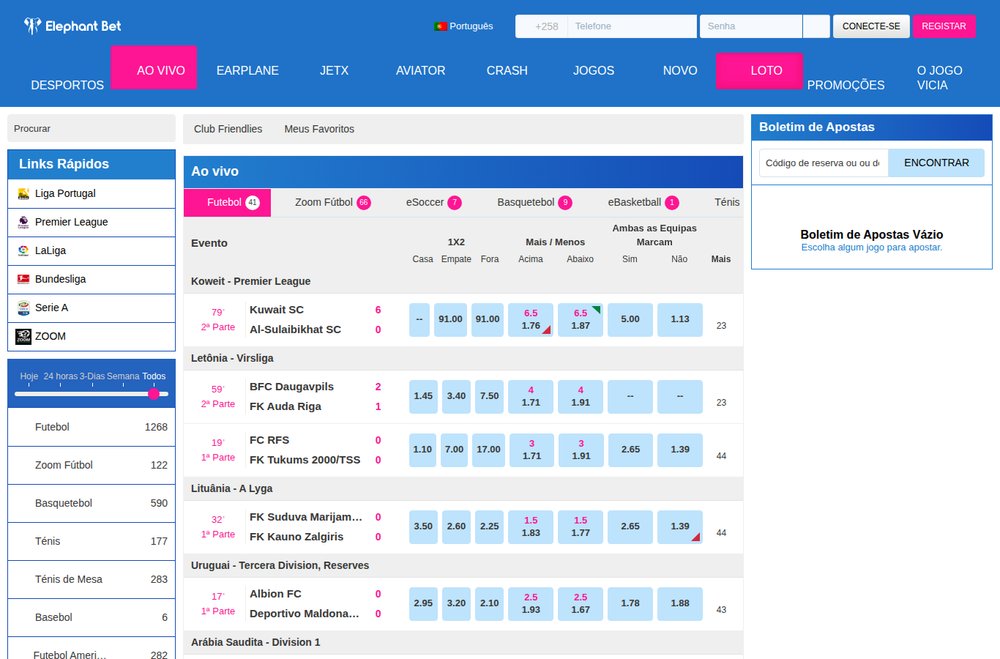The height and width of the screenshot is (659, 1000).
Task: Select the Futebol live tab
Action: tap(228, 202)
